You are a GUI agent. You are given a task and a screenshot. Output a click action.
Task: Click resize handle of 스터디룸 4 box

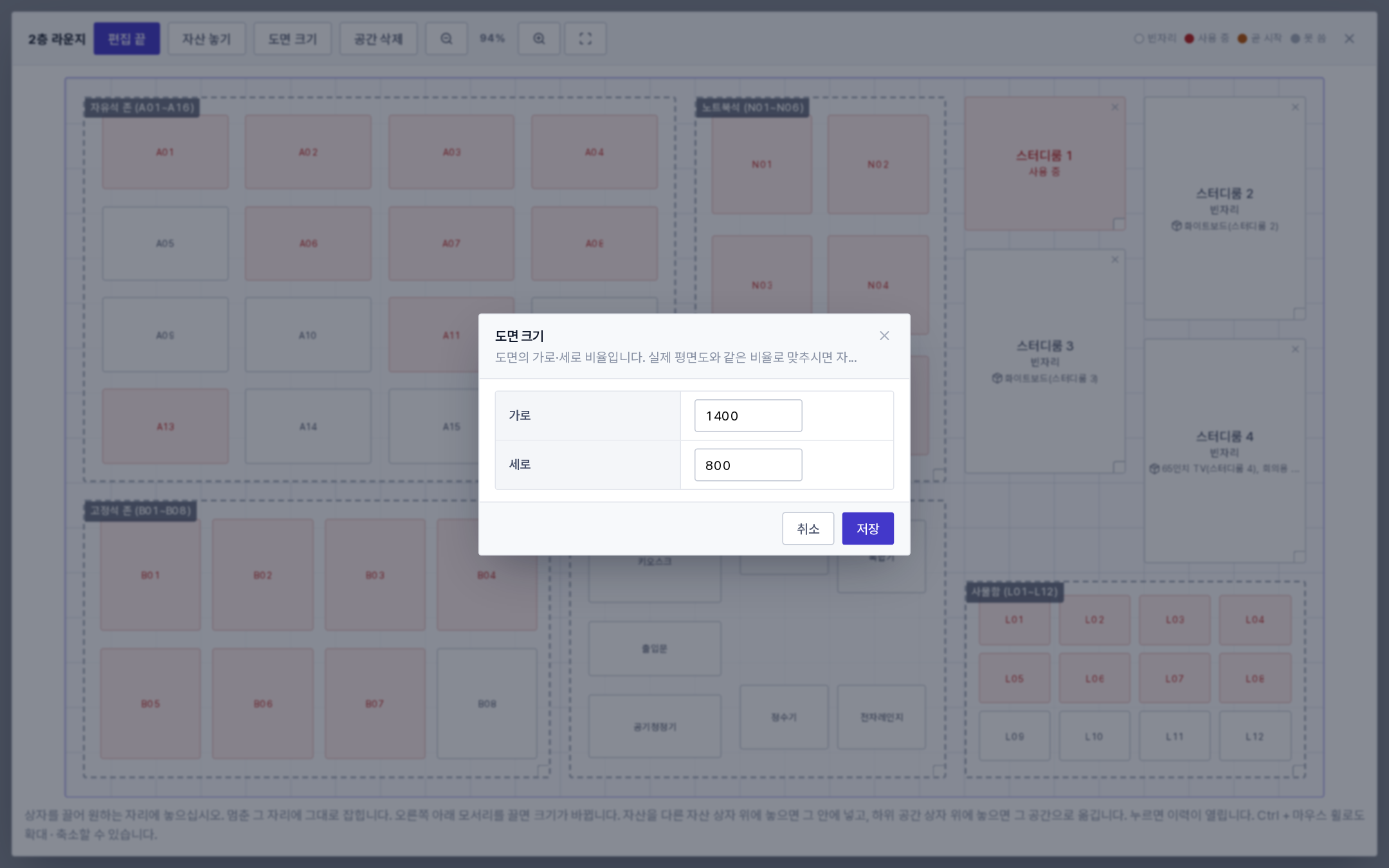coord(1299,557)
